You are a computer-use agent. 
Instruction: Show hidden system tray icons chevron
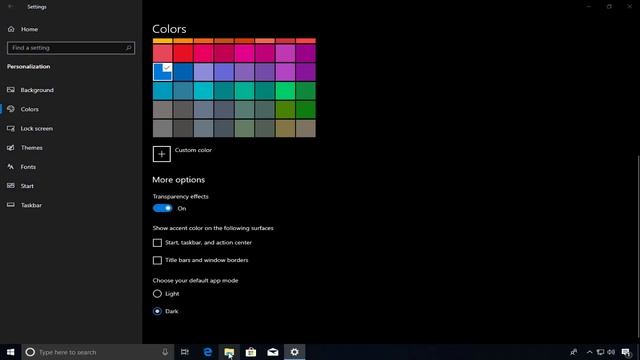coord(589,352)
